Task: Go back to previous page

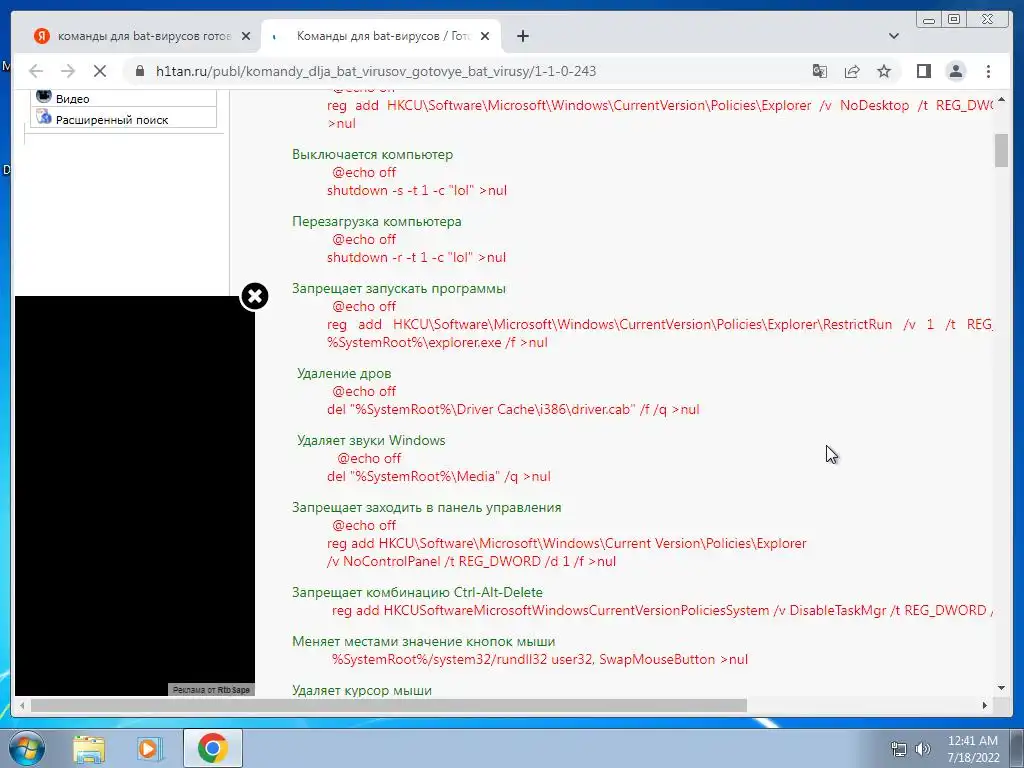Action: [36, 71]
